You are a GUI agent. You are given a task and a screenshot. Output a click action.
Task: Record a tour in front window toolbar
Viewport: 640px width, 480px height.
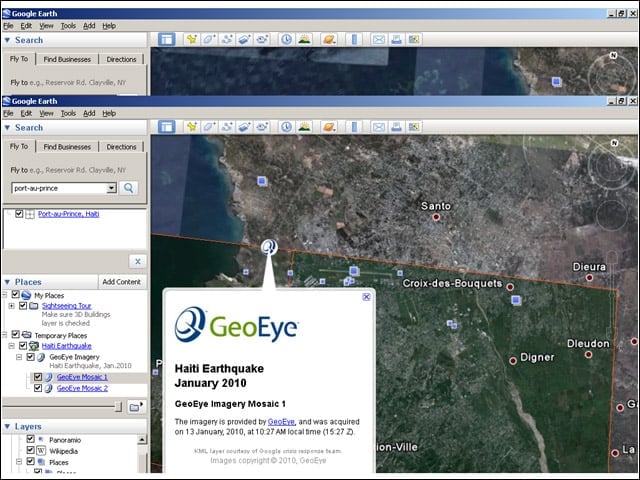click(x=262, y=127)
